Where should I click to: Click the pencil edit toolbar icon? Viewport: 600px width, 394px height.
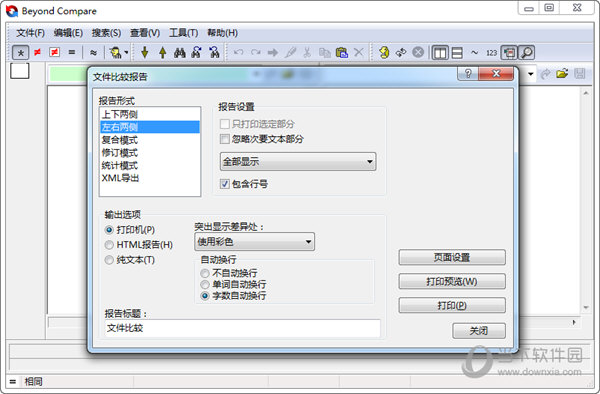coord(290,52)
